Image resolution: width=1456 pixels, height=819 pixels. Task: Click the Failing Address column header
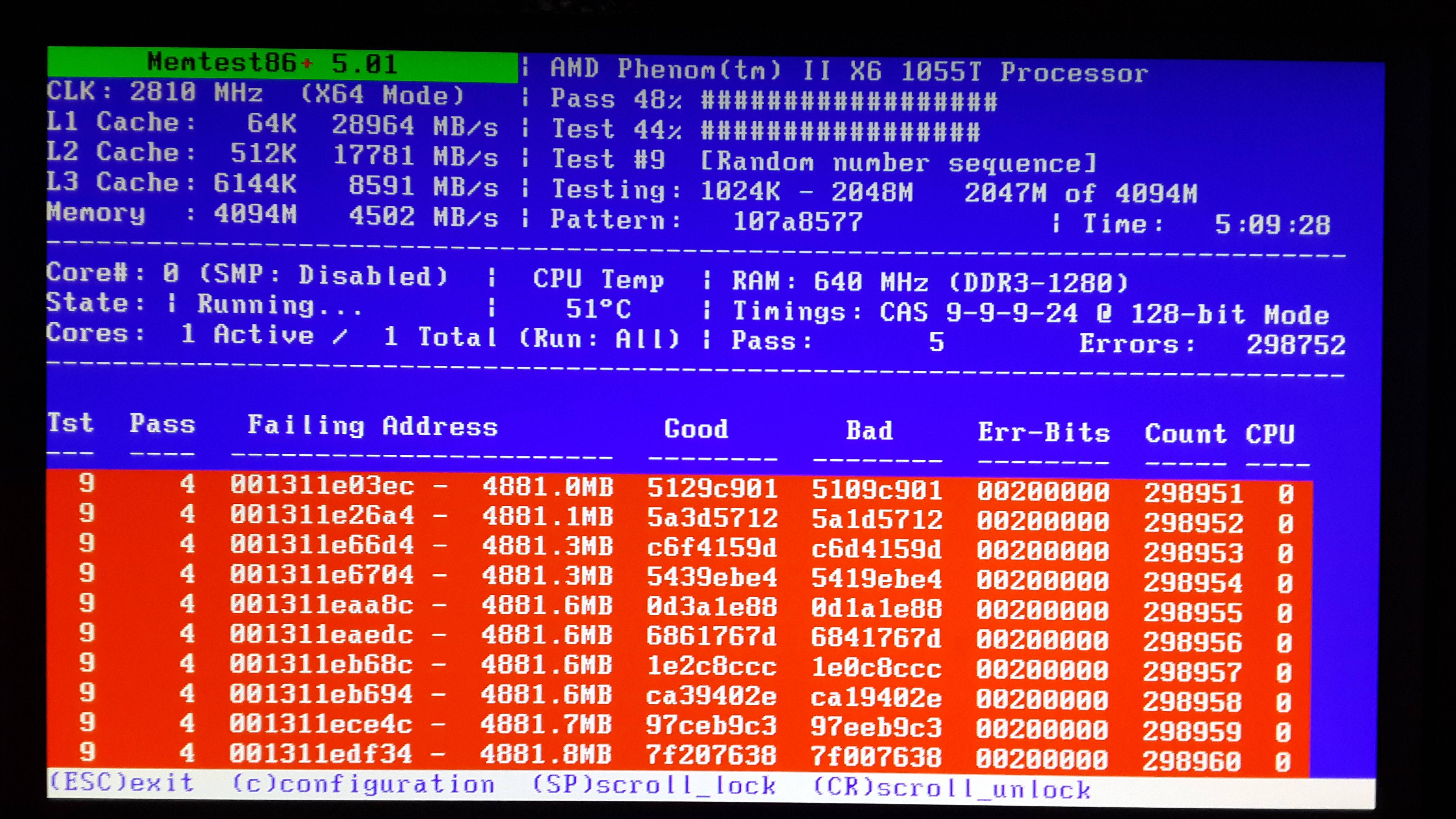tap(372, 426)
